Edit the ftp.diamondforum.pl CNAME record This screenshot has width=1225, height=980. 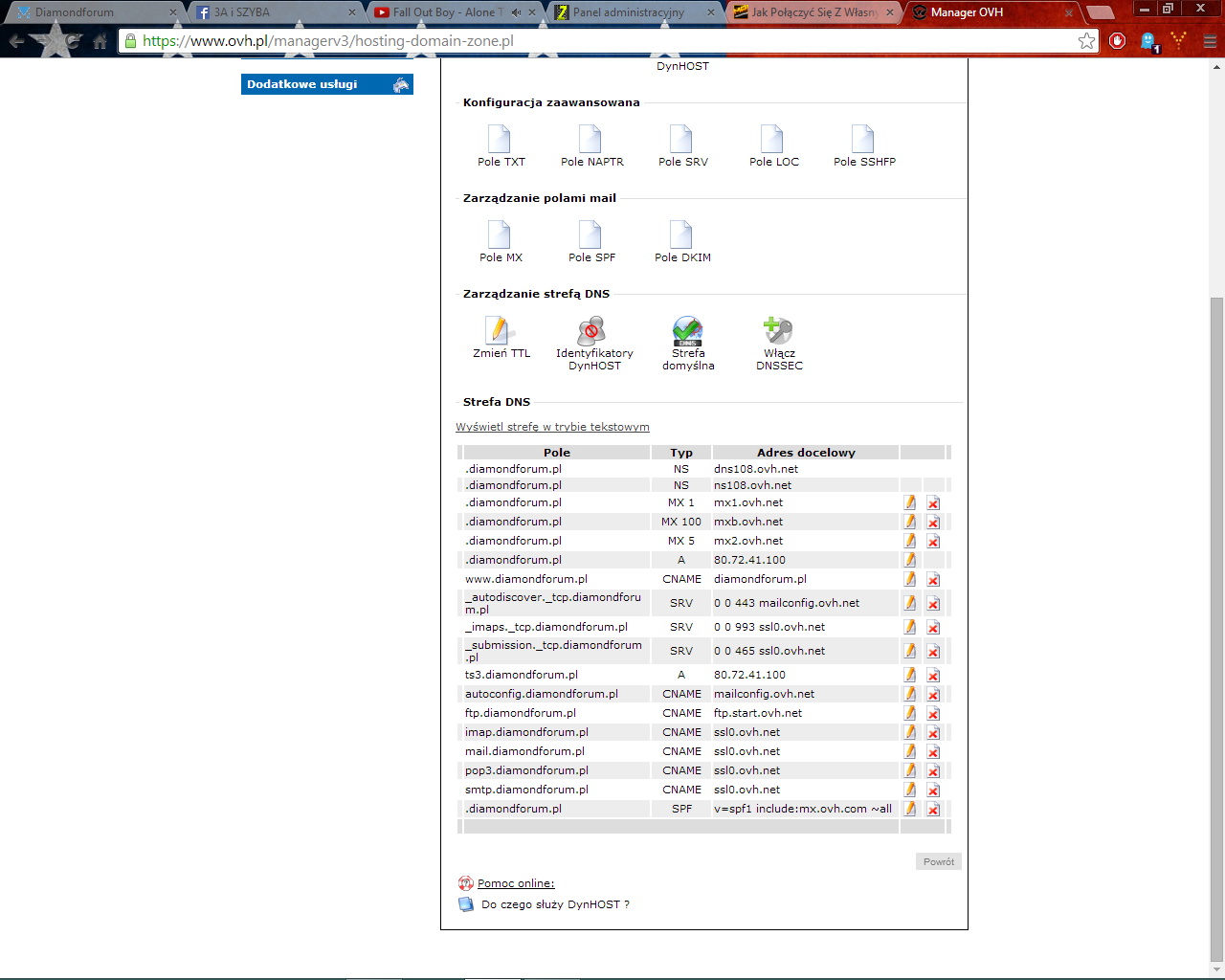910,713
